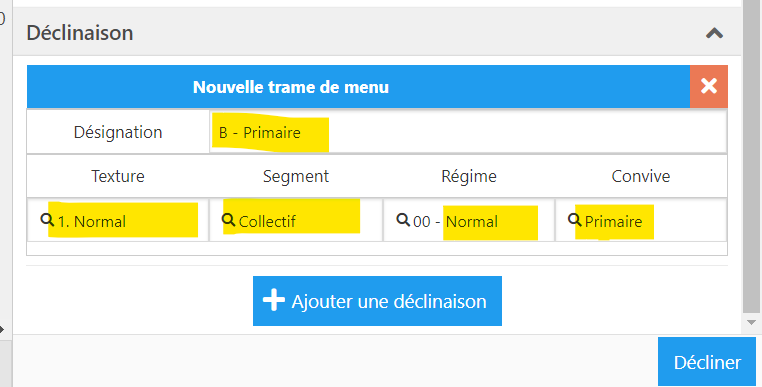Select the Primaire convive value
Screen dimensions: 762x387
click(x=613, y=222)
